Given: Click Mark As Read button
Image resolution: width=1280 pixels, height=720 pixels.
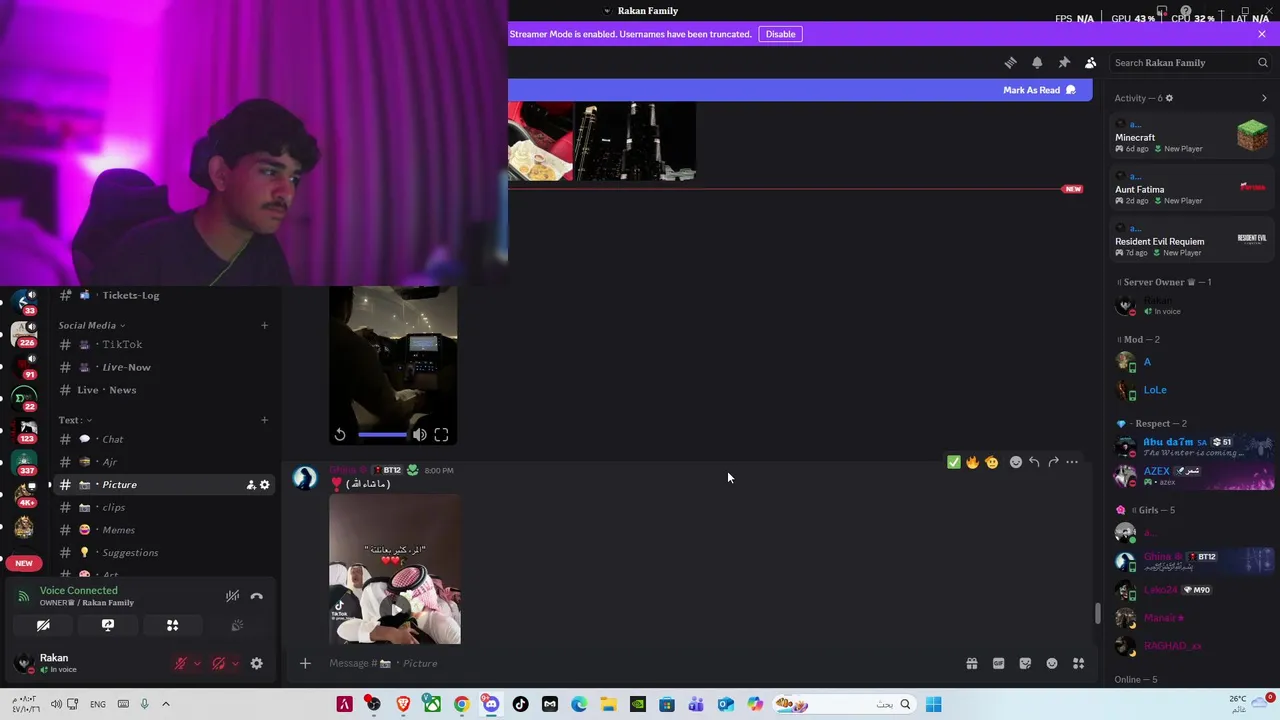Looking at the screenshot, I should click(1040, 90).
